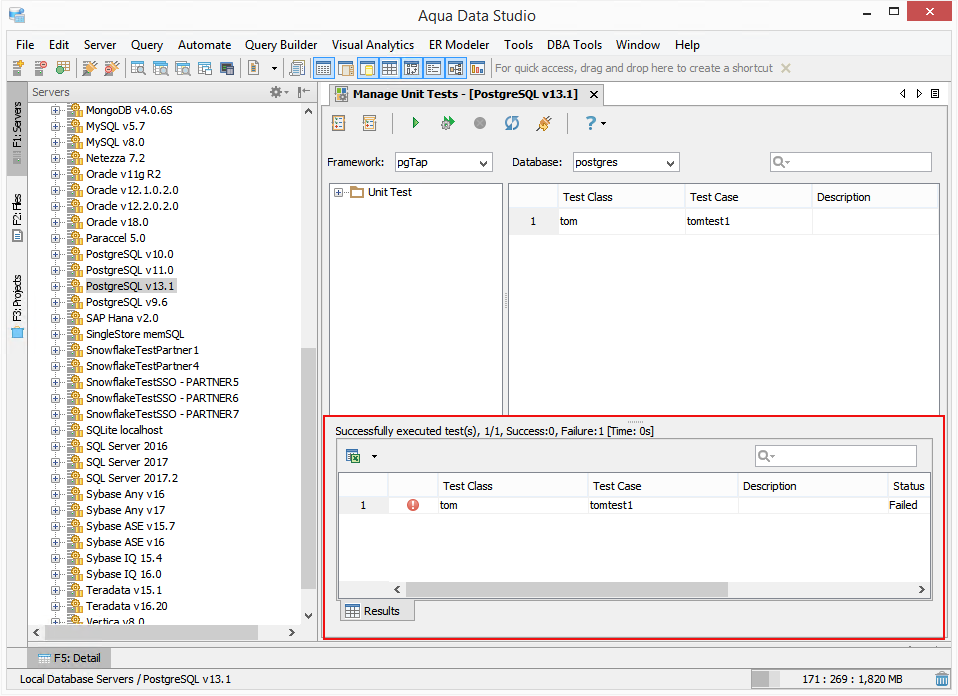Click the red failed status icon for tomtest1
958x696 pixels.
coord(413,505)
